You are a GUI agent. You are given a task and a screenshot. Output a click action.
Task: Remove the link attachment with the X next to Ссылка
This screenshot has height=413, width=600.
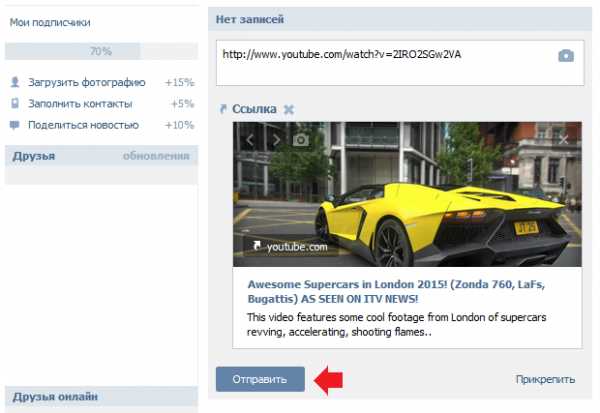[x=289, y=109]
